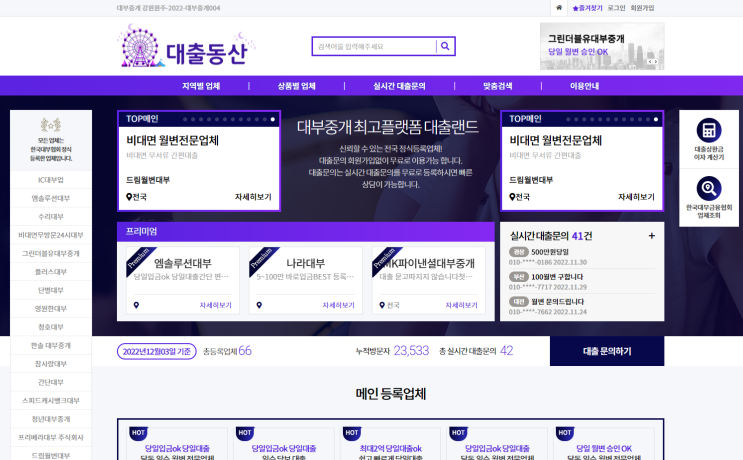
Task: Click location pin on 나라대부 card
Action: (x=259, y=305)
